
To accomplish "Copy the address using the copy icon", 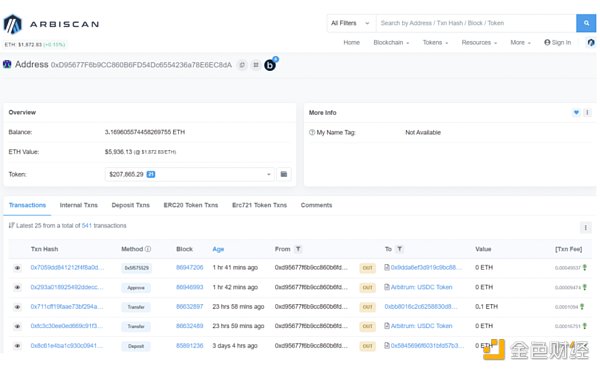I will (x=242, y=65).
